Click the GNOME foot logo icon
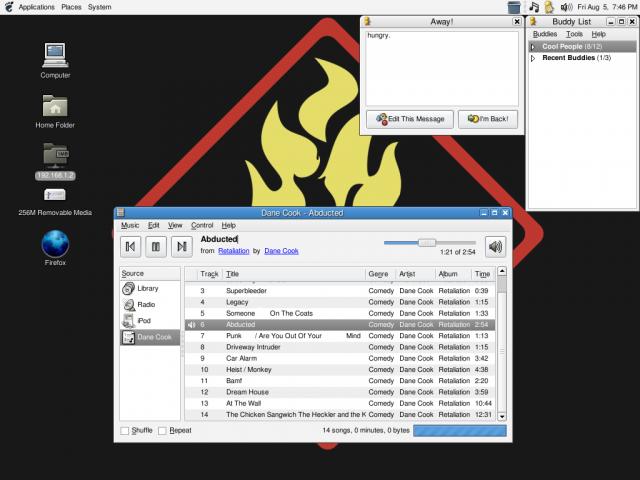Viewport: 640px width, 480px height. pyautogui.click(x=9, y=7)
